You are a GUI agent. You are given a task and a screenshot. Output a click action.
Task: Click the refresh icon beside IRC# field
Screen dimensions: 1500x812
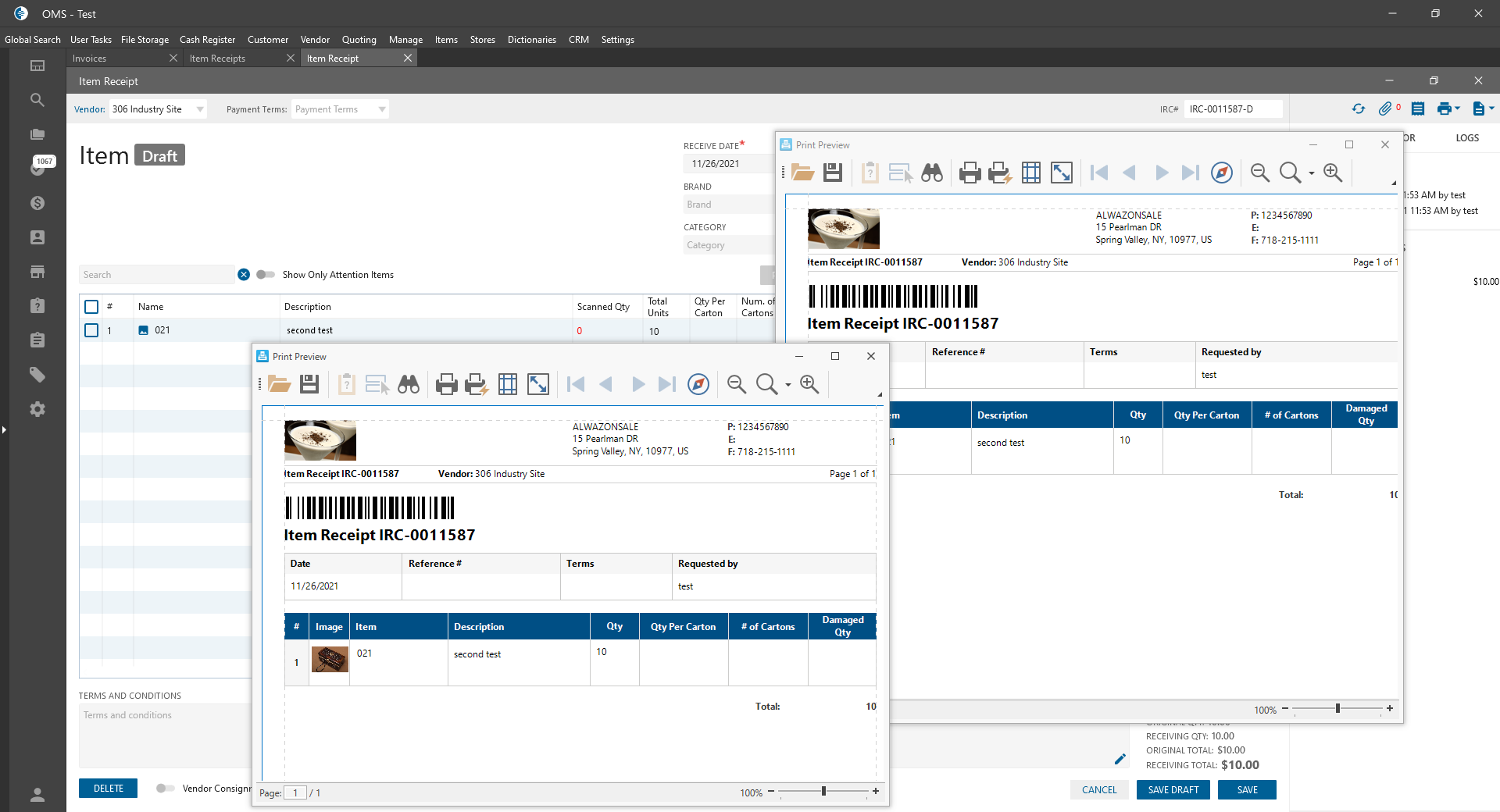pos(1359,109)
